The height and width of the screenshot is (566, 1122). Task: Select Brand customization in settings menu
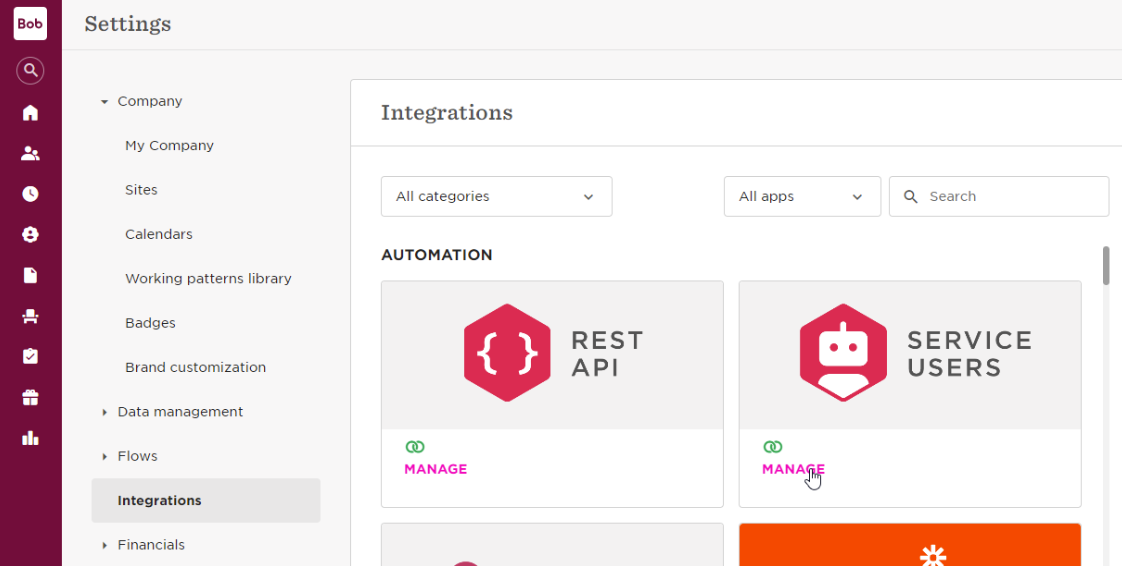point(195,367)
